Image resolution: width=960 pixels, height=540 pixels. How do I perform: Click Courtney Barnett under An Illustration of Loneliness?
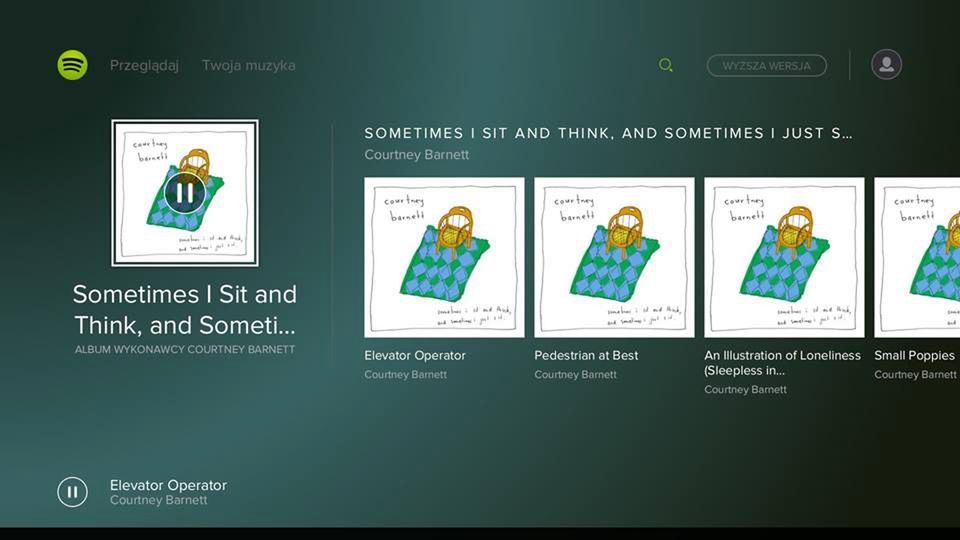pos(745,389)
